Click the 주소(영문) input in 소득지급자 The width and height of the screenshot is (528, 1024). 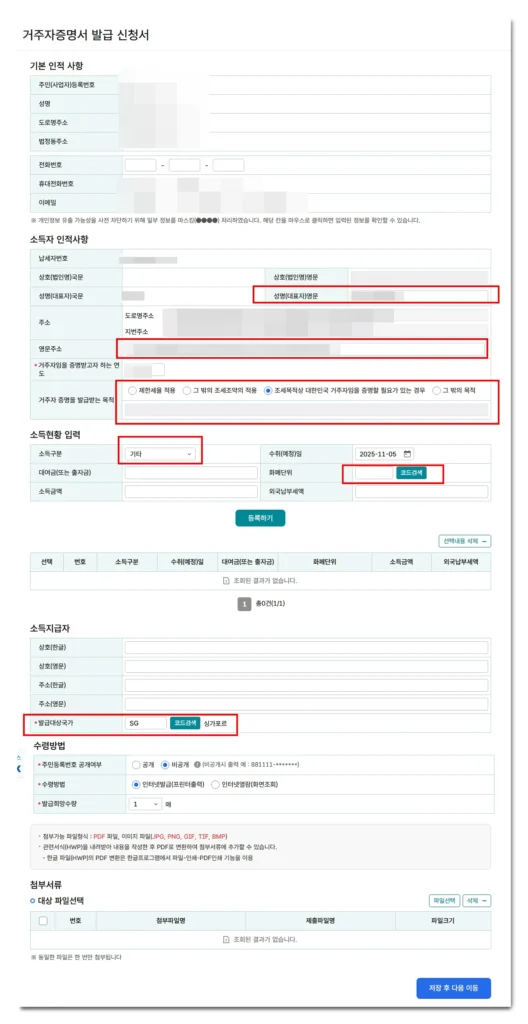pyautogui.click(x=306, y=705)
